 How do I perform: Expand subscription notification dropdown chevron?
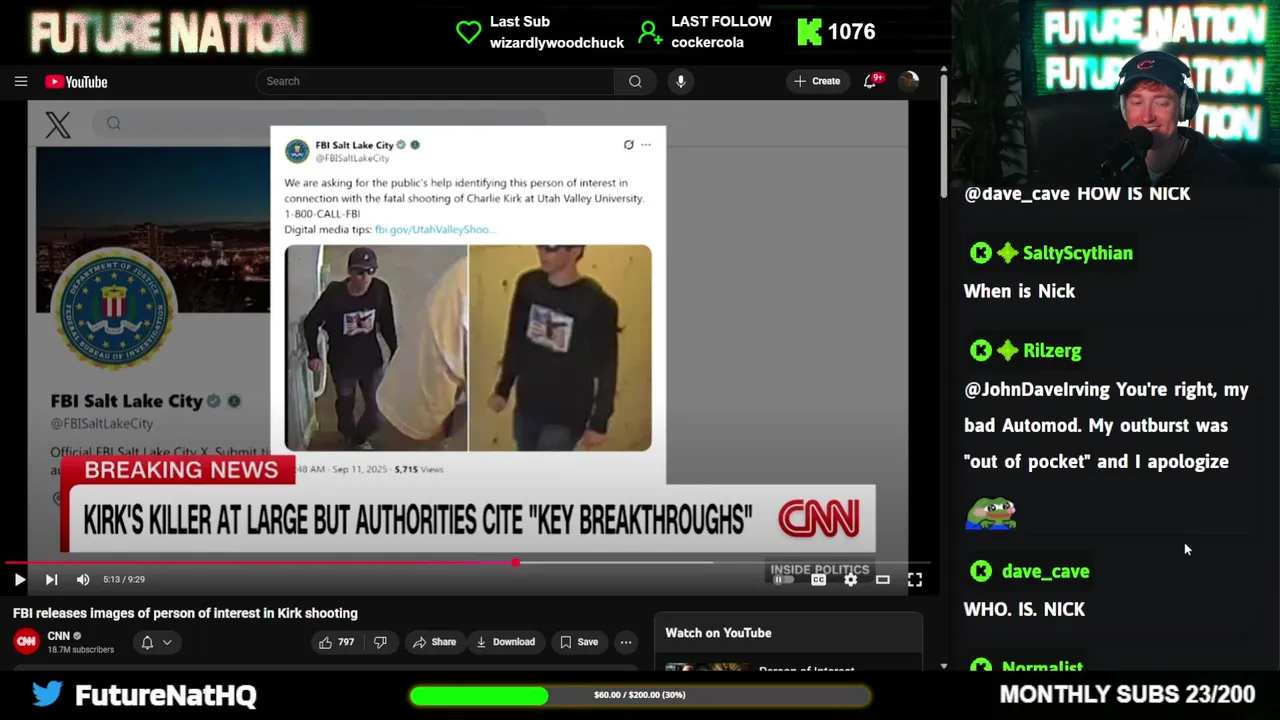click(167, 642)
